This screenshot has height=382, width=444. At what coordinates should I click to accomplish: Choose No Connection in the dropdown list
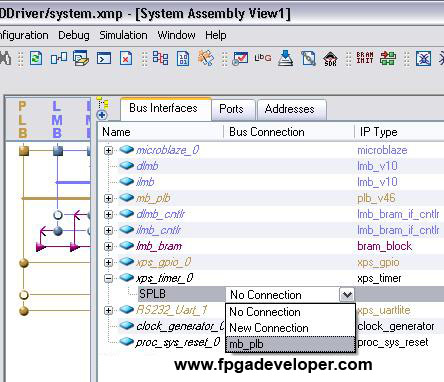(290, 312)
